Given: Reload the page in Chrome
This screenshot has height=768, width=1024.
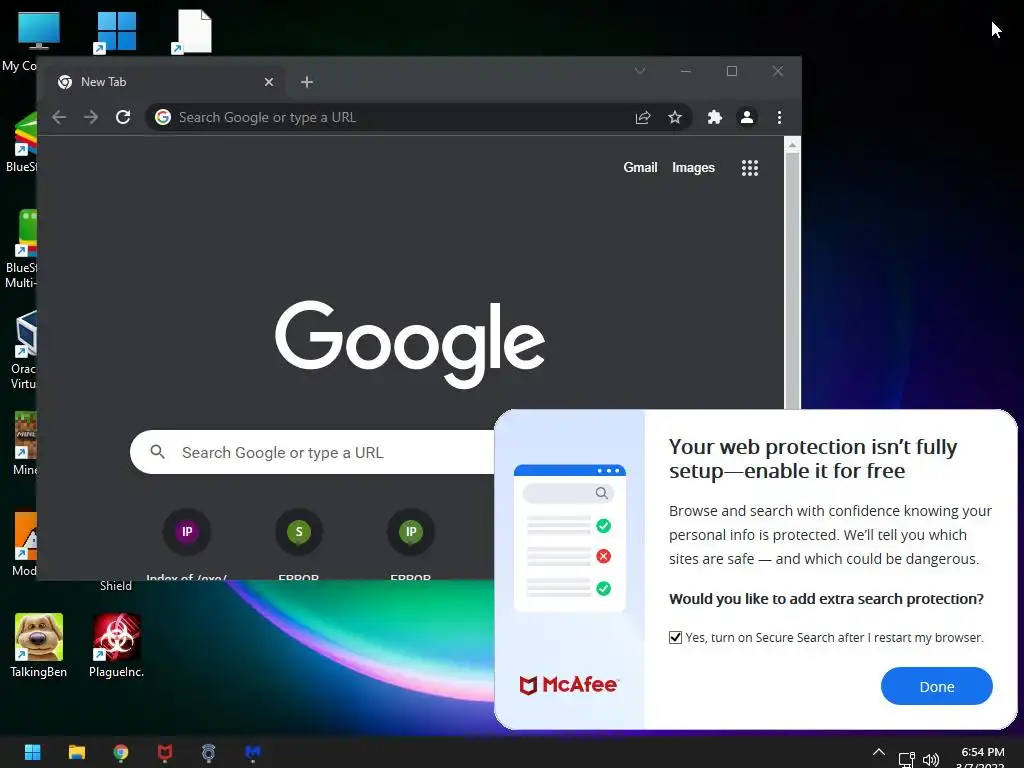Looking at the screenshot, I should [123, 118].
